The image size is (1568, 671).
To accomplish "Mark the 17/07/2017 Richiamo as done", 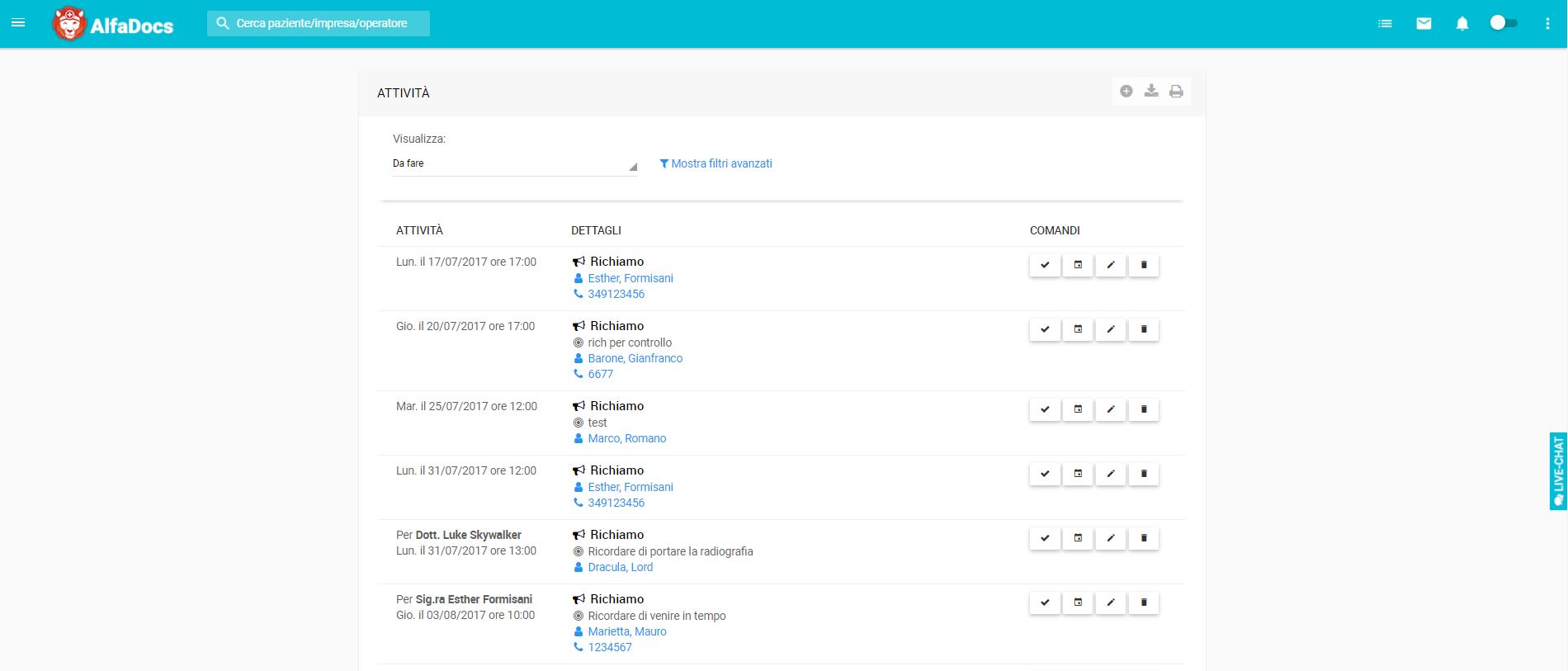I will pyautogui.click(x=1045, y=265).
